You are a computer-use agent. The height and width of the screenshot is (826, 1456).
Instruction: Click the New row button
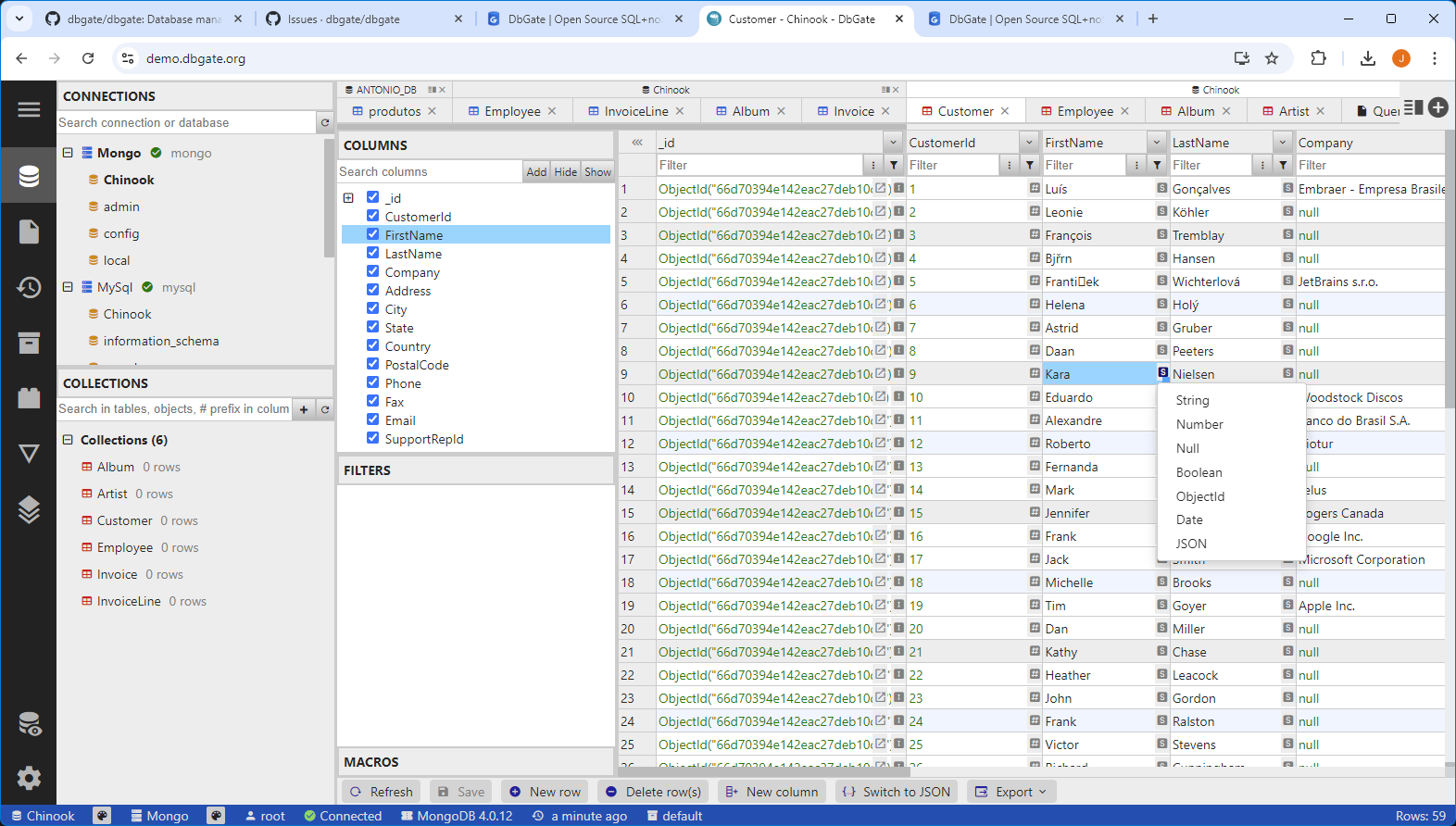point(546,792)
